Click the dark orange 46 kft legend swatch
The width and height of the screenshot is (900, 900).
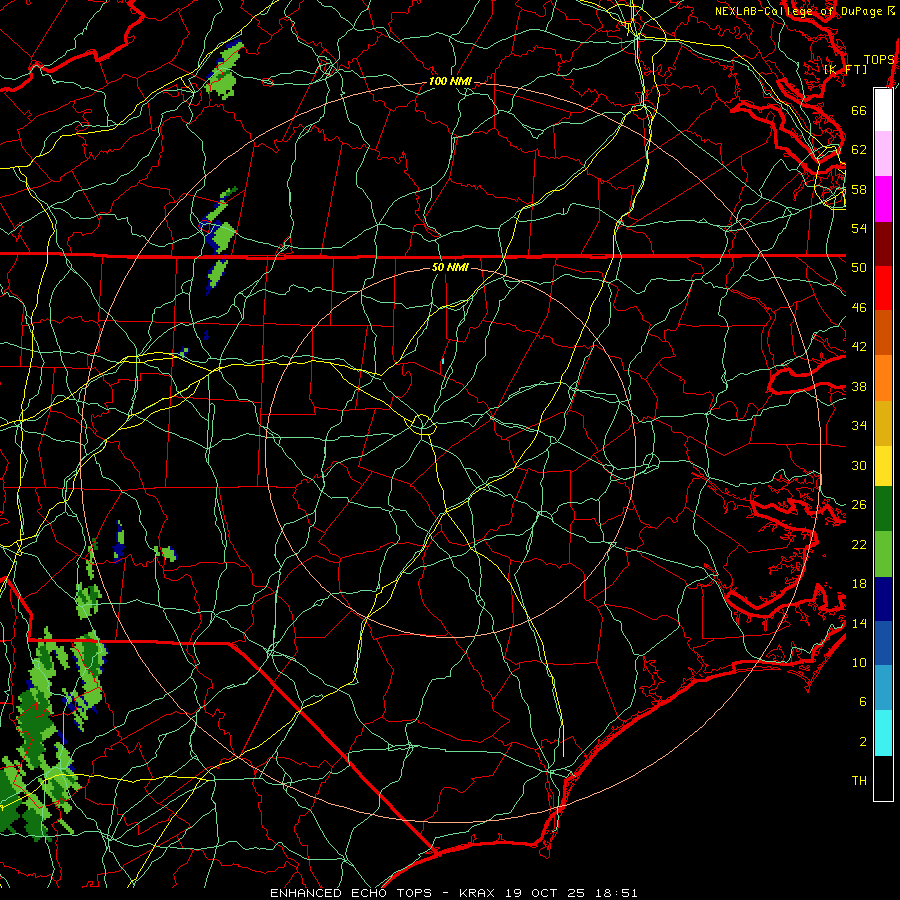pyautogui.click(x=883, y=333)
